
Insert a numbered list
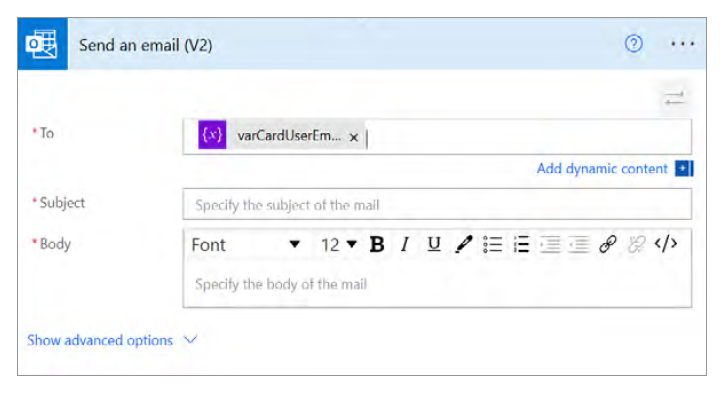point(521,245)
